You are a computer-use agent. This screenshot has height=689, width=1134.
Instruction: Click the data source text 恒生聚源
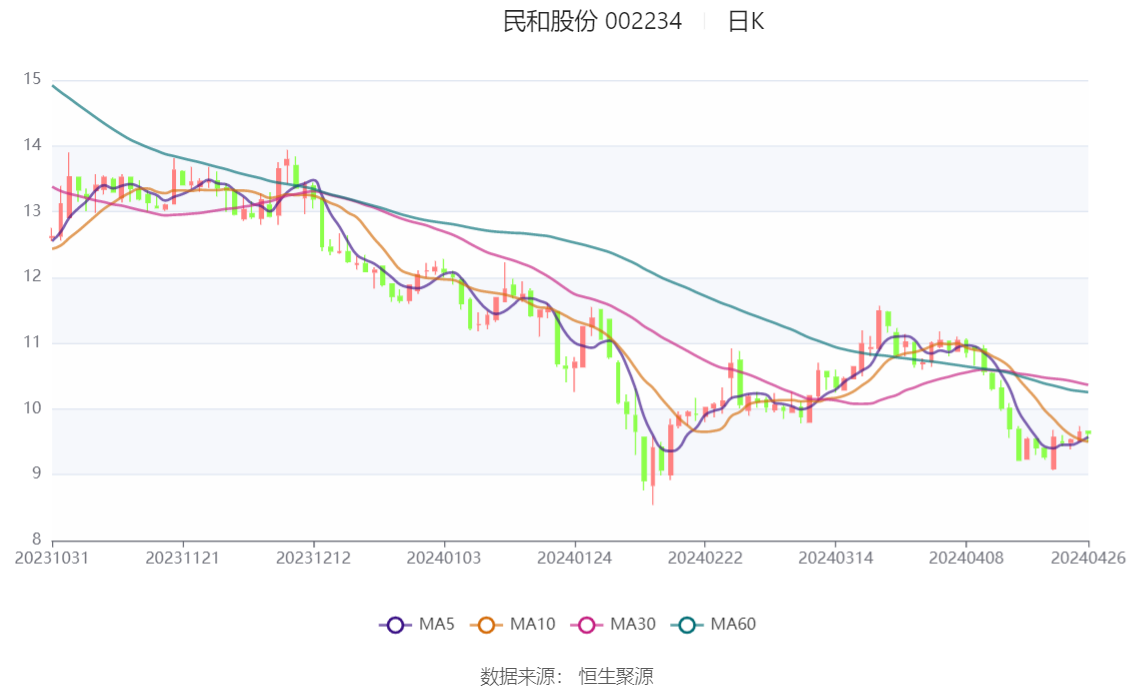tap(616, 676)
